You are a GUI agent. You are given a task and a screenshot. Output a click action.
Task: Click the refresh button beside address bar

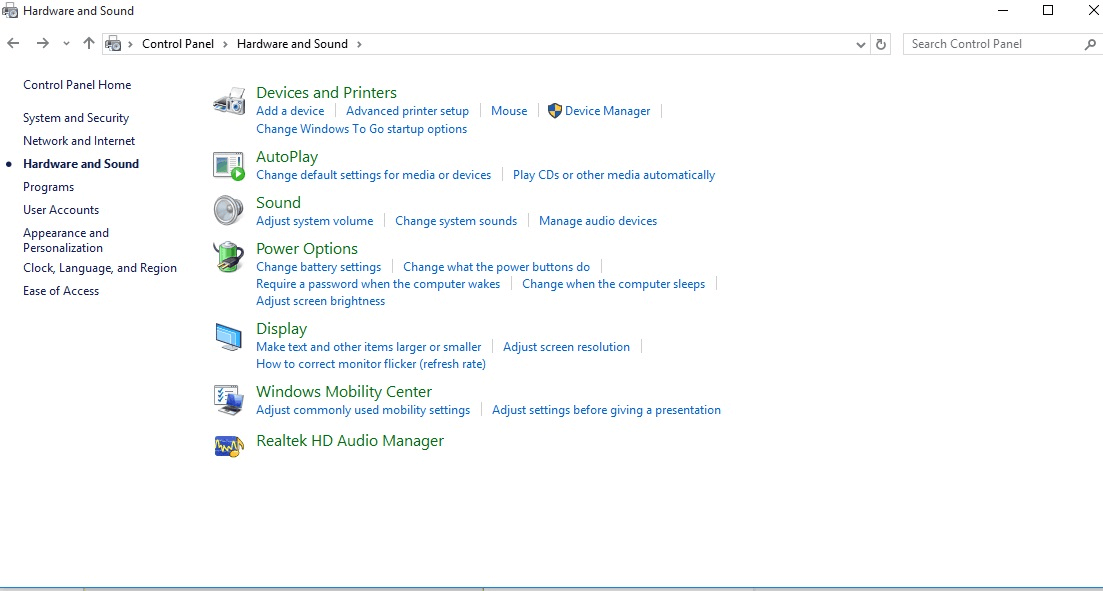point(881,44)
